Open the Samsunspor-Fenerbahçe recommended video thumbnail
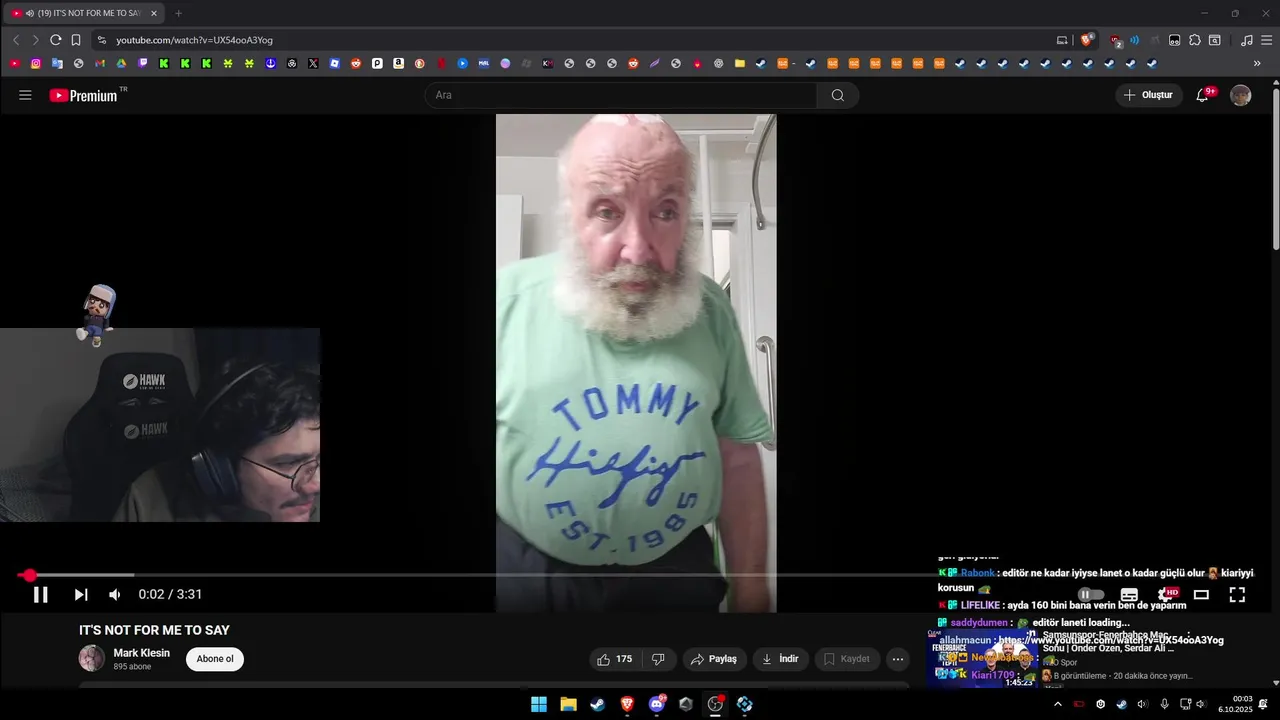 [984, 656]
